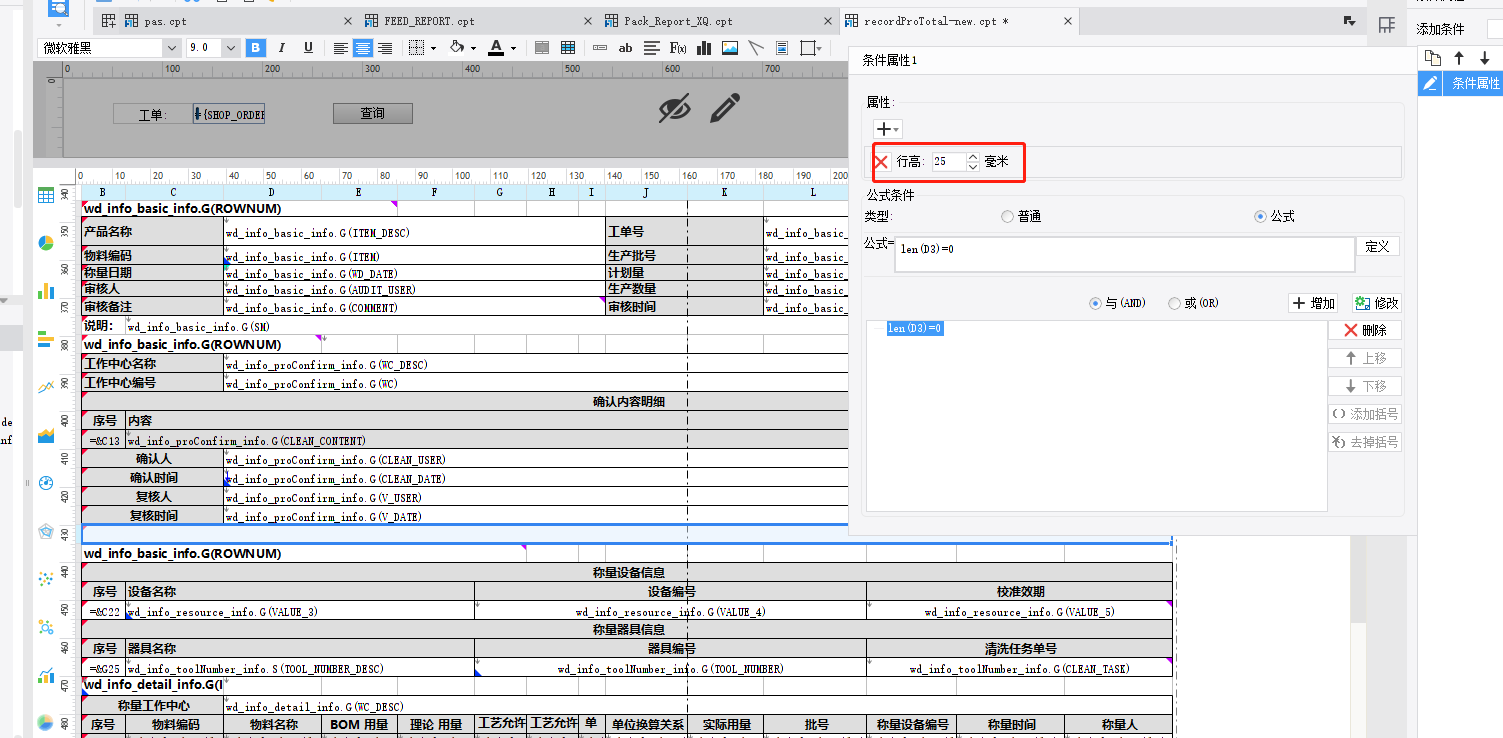Insert image element from toolbar
Screen dimensions: 1503x738
(x=730, y=48)
